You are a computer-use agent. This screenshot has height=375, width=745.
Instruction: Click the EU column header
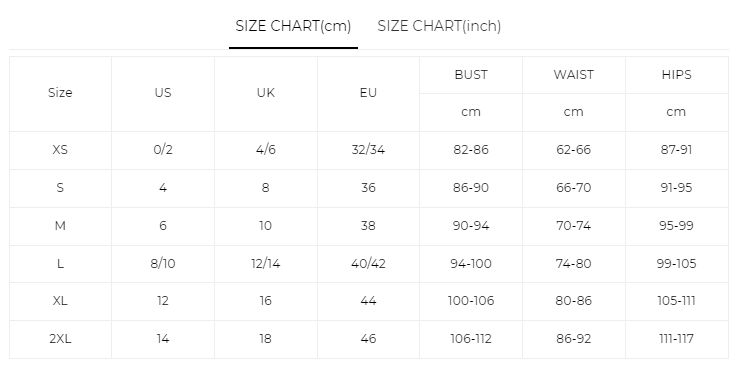(368, 93)
